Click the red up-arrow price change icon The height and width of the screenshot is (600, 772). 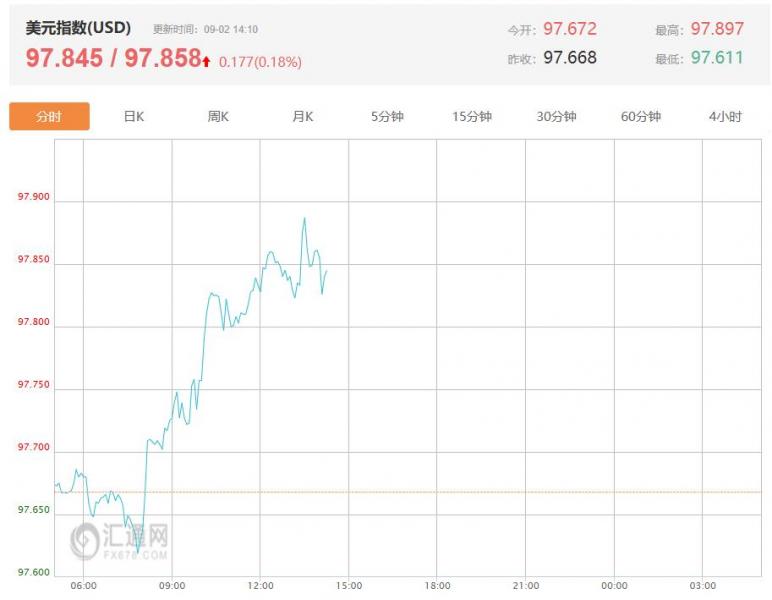coord(207,61)
